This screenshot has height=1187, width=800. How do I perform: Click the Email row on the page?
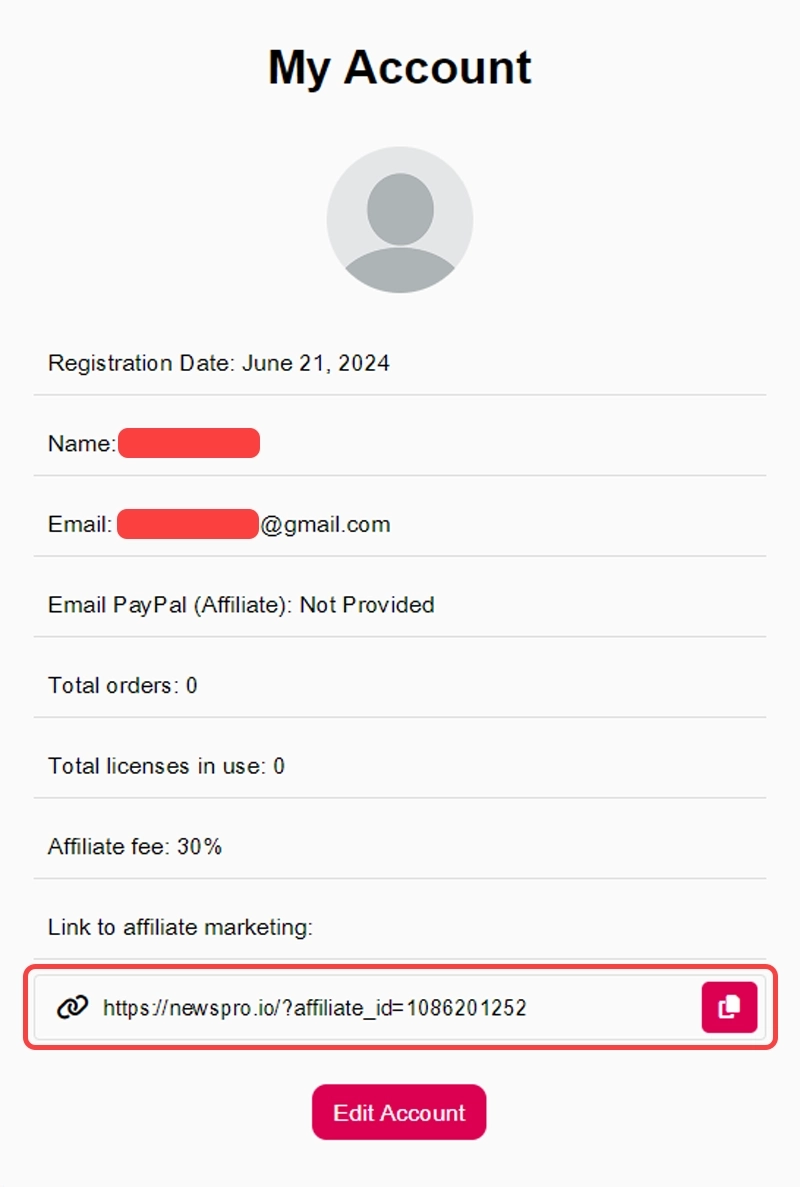[218, 524]
